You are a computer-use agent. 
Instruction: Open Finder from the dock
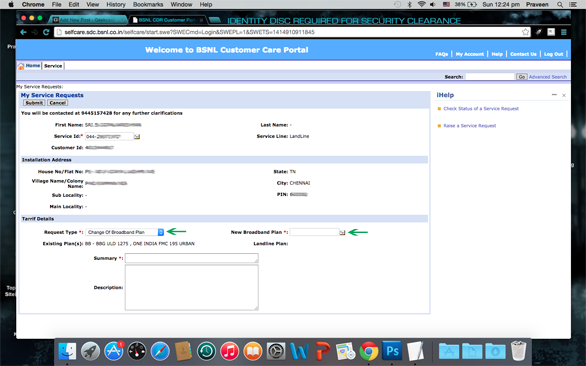point(67,351)
